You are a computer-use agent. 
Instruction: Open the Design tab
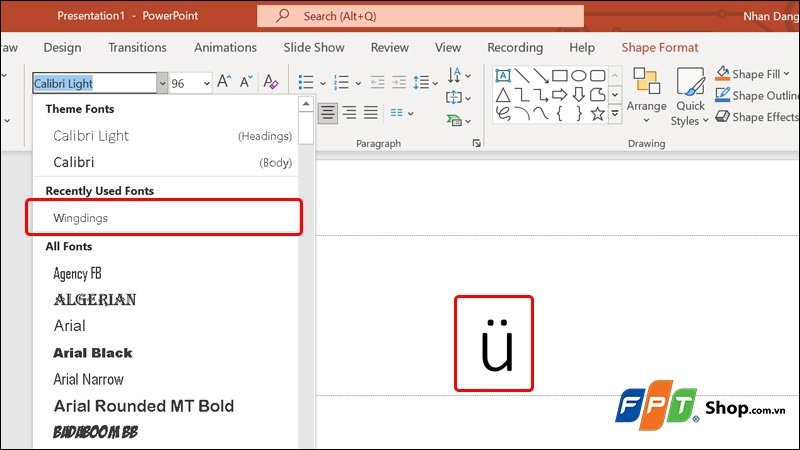point(62,47)
